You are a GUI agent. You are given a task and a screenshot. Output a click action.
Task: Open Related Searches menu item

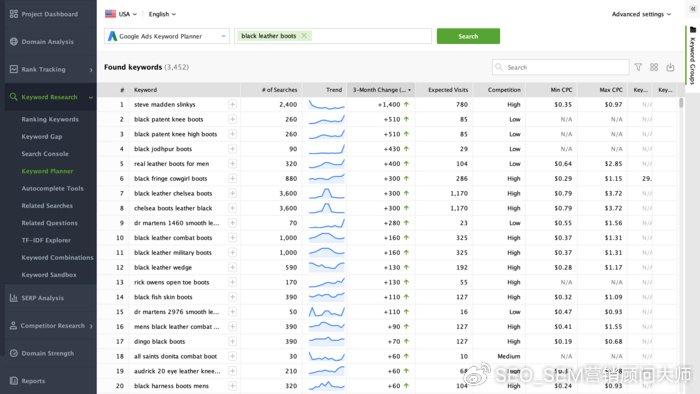47,206
